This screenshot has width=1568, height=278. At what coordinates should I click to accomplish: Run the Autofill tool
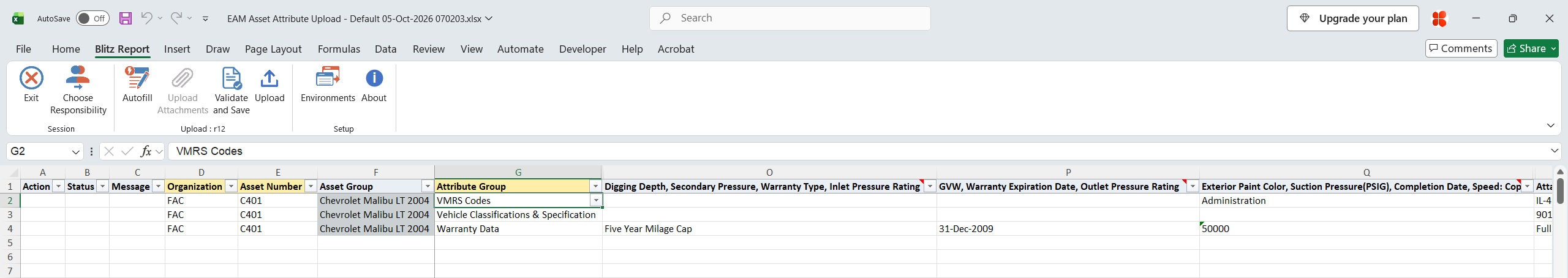click(x=137, y=85)
